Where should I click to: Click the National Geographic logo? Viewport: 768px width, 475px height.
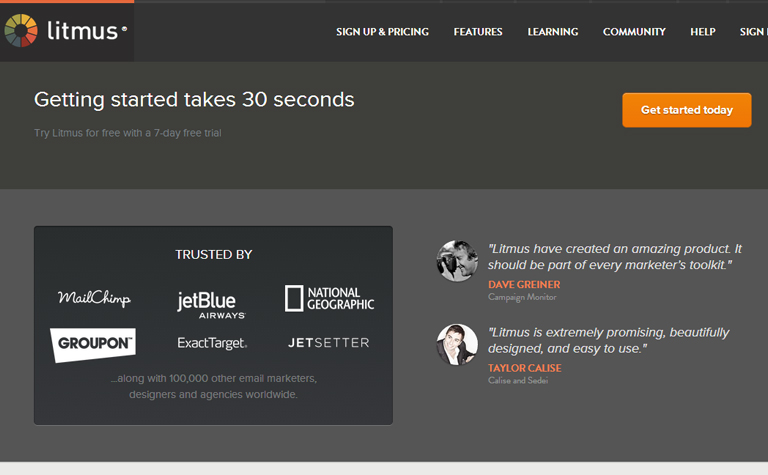click(329, 298)
